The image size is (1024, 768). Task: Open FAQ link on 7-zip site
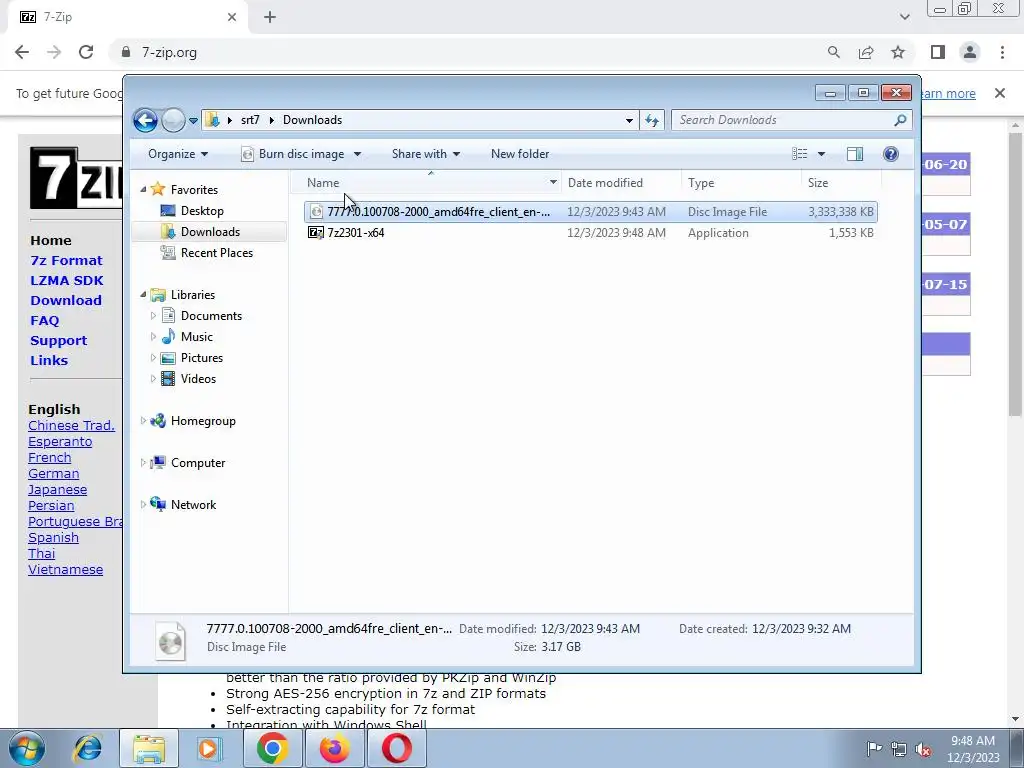(44, 321)
